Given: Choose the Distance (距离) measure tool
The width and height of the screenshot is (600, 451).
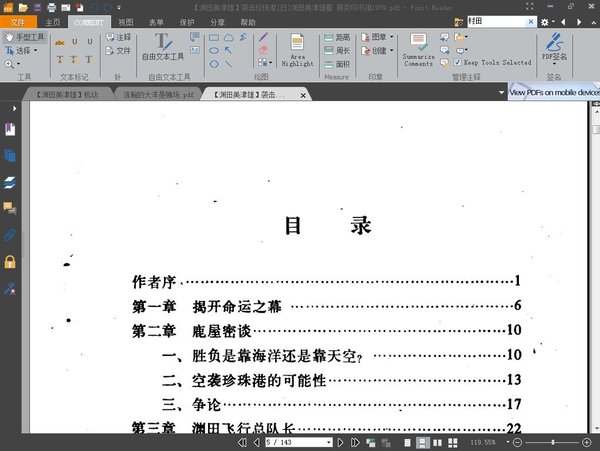Looking at the screenshot, I should click(337, 37).
